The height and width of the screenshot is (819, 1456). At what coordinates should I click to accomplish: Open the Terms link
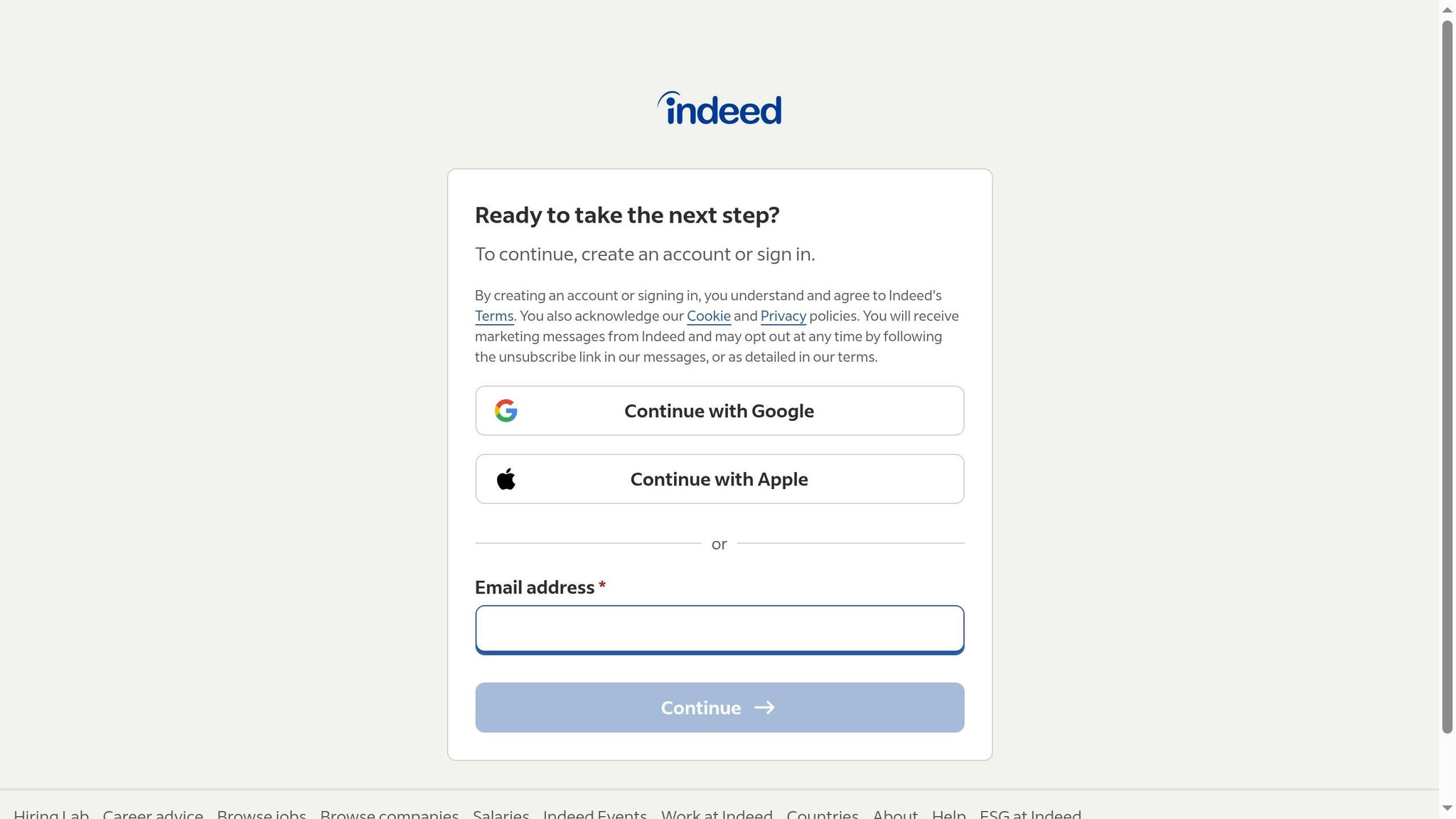(x=494, y=316)
